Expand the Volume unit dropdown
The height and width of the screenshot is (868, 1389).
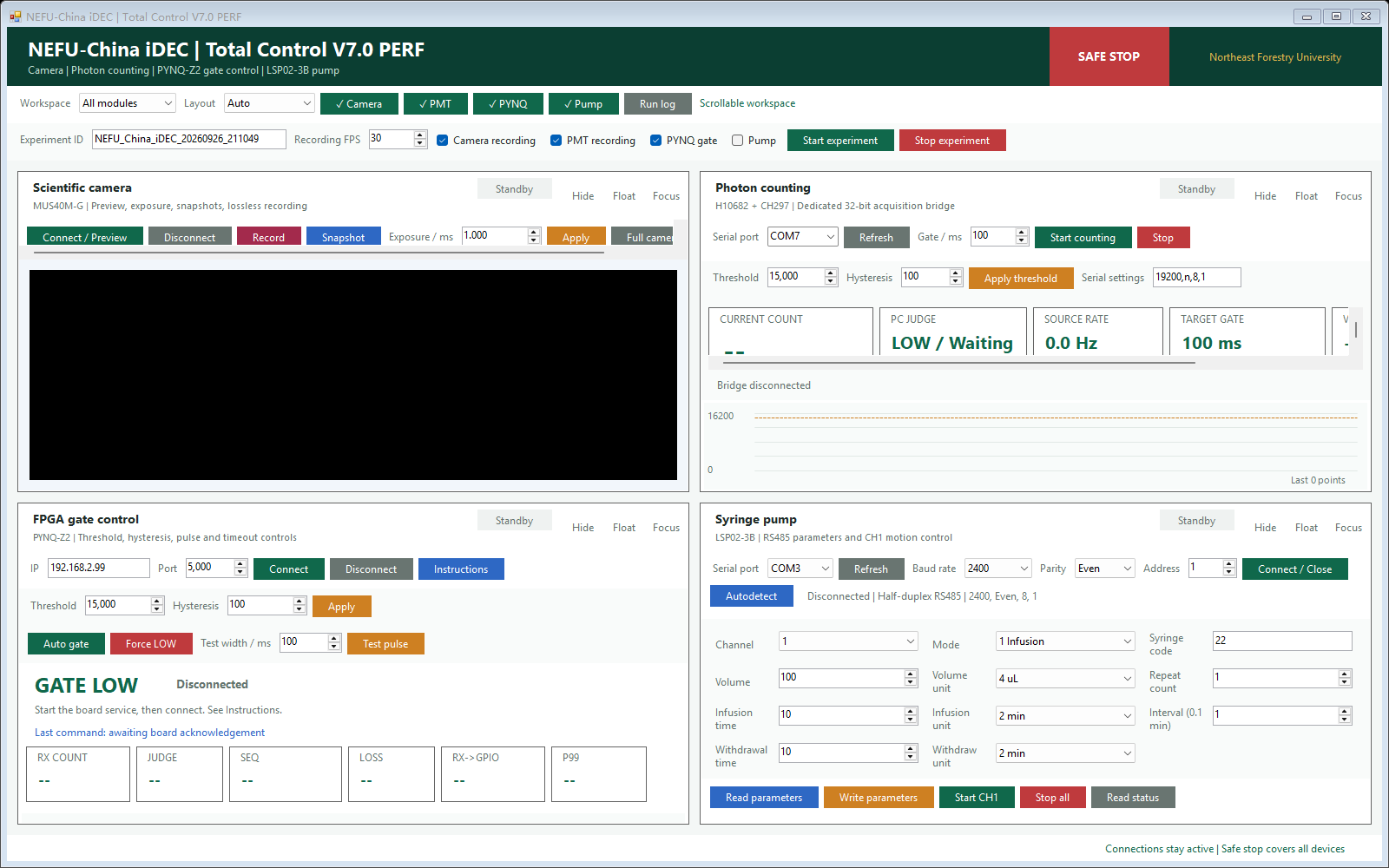point(1065,679)
